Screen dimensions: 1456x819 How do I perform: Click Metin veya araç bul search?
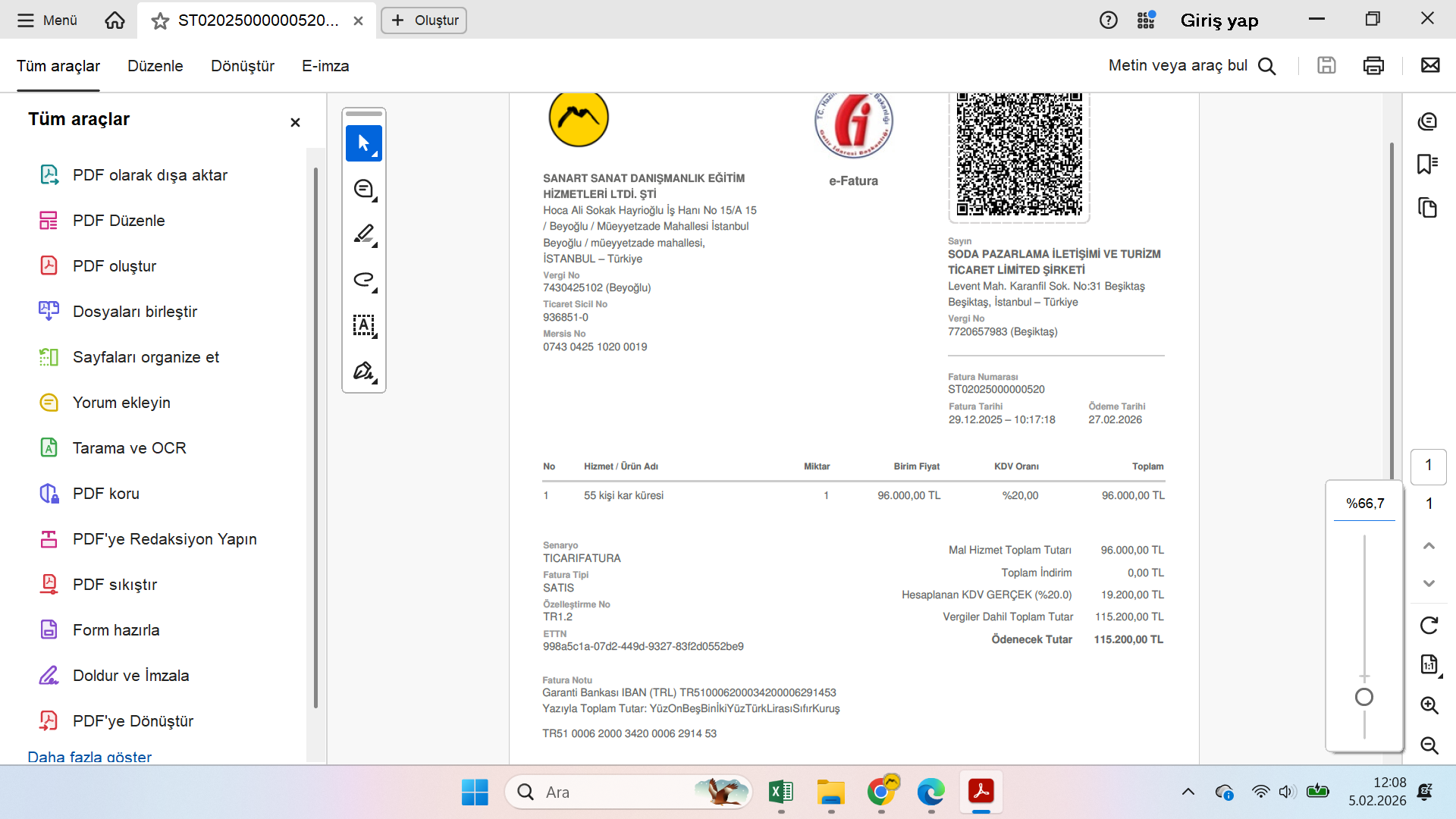[1192, 66]
